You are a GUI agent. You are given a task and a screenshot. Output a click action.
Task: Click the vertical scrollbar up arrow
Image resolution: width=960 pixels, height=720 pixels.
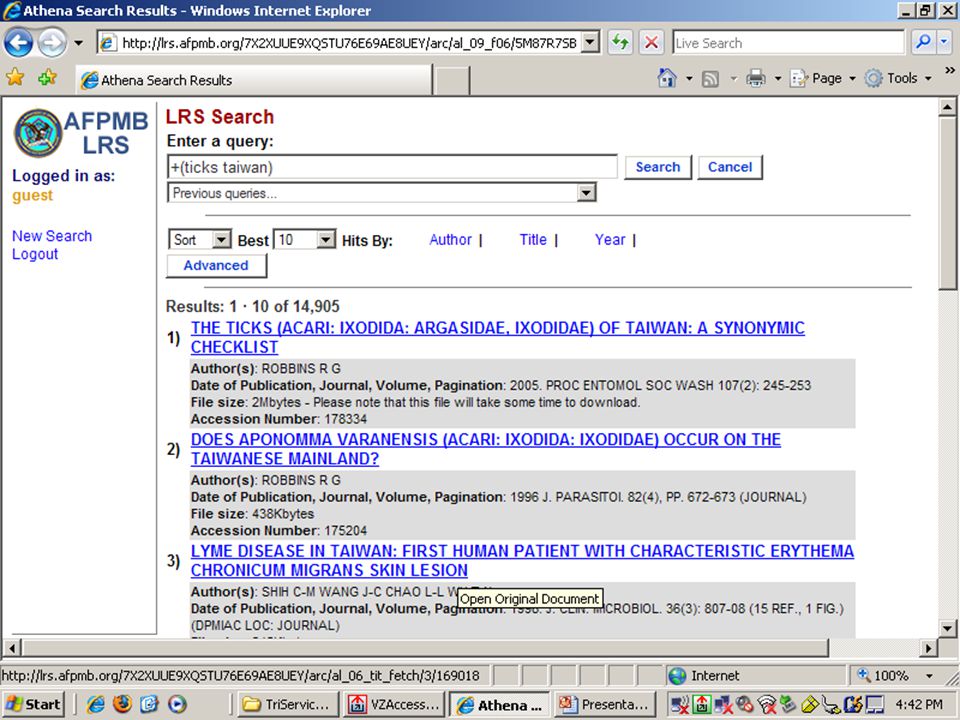click(x=947, y=107)
